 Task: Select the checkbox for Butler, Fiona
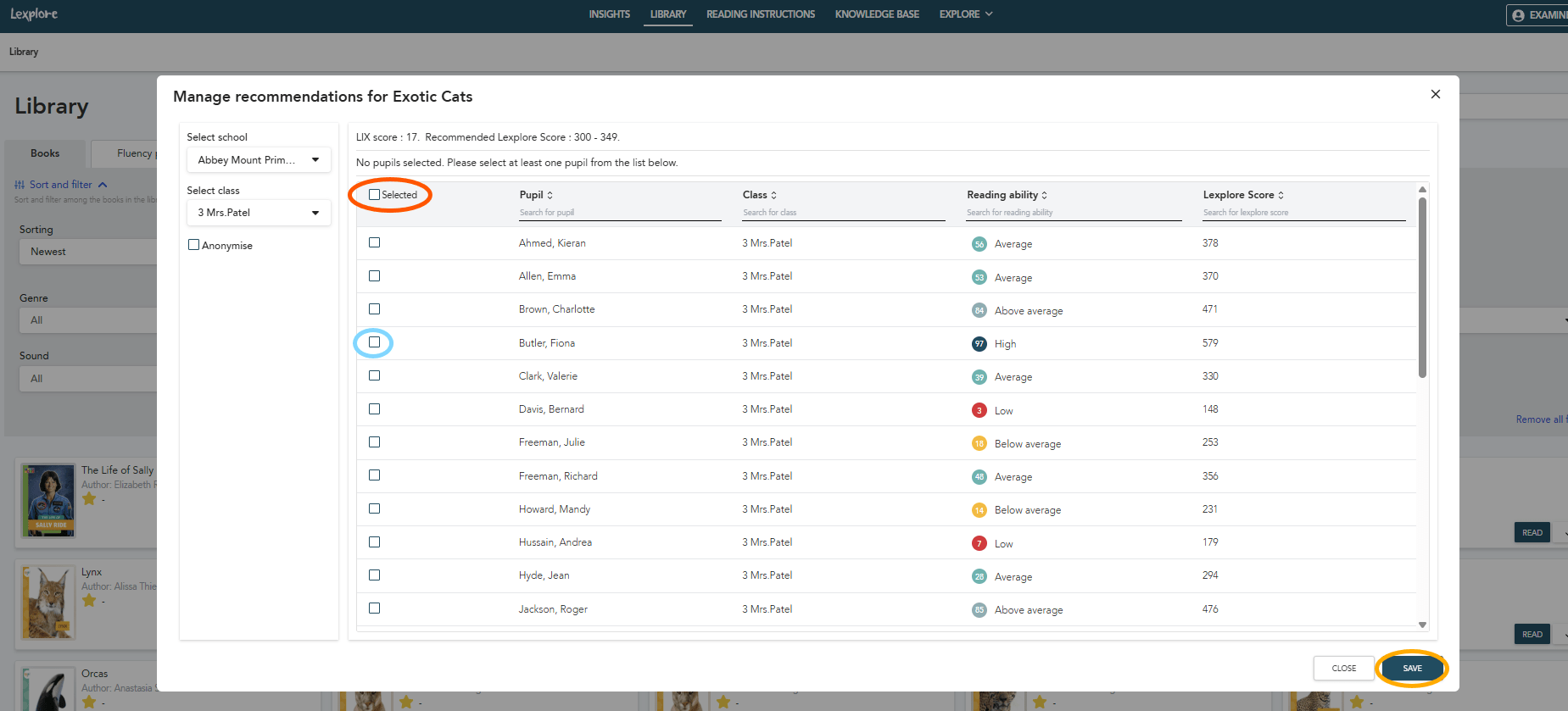coord(374,342)
